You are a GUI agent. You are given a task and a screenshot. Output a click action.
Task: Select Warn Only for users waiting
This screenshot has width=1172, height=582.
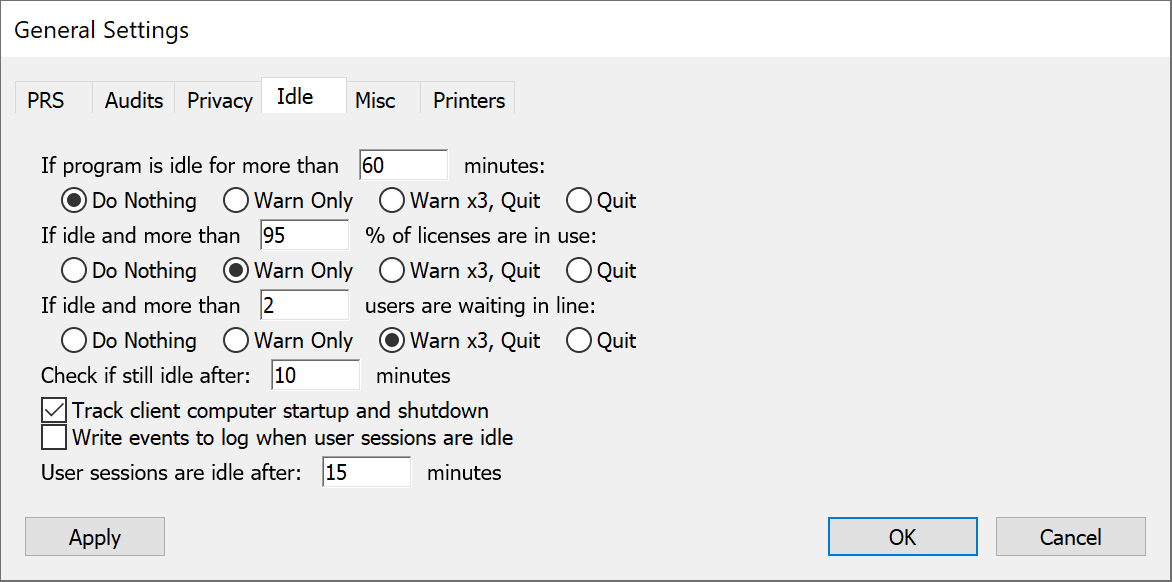click(289, 341)
